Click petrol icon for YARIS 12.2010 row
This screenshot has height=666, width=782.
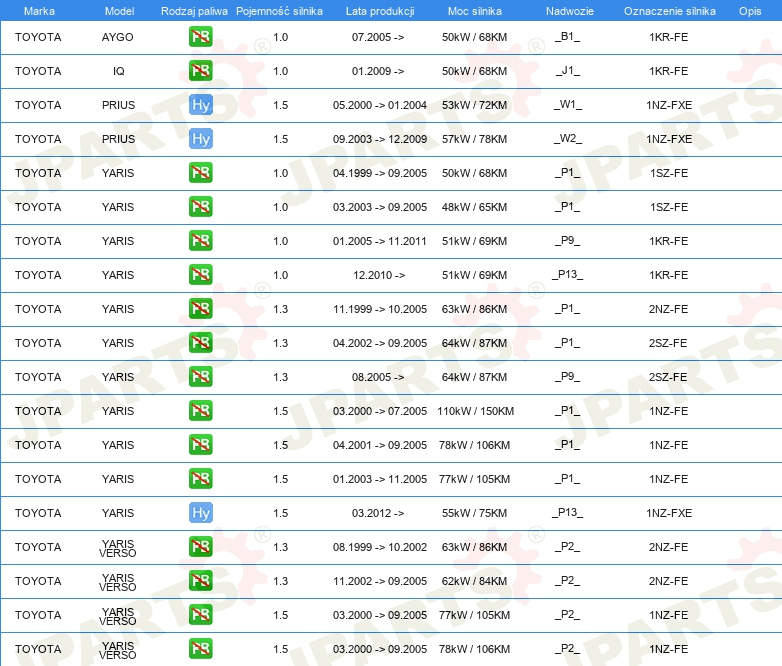click(200, 274)
